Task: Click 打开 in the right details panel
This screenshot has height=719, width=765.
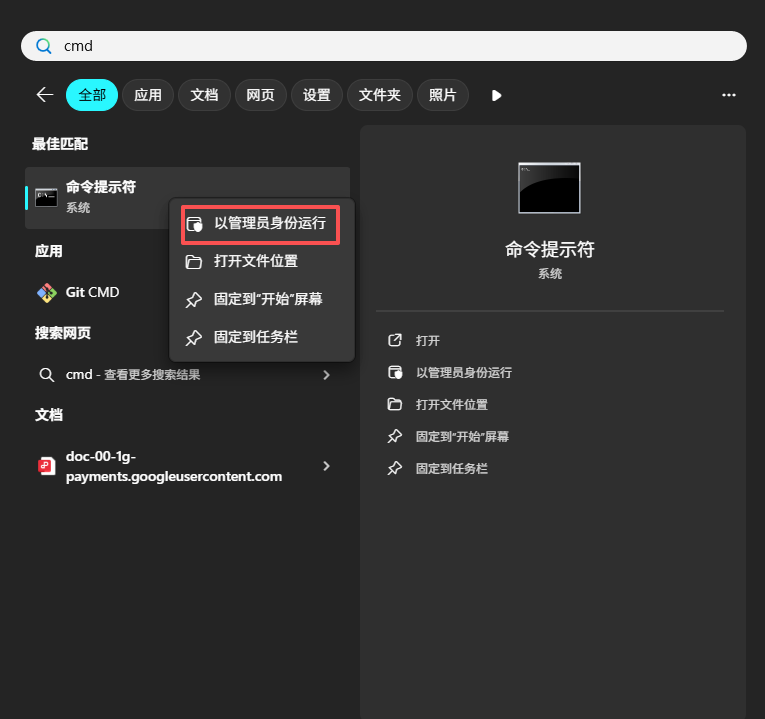Action: pos(427,341)
